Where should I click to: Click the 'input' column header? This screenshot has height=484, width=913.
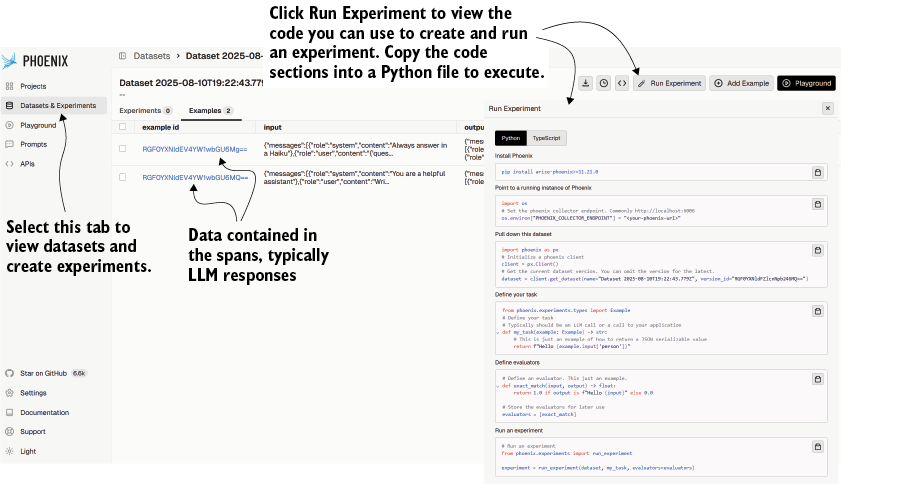point(273,127)
